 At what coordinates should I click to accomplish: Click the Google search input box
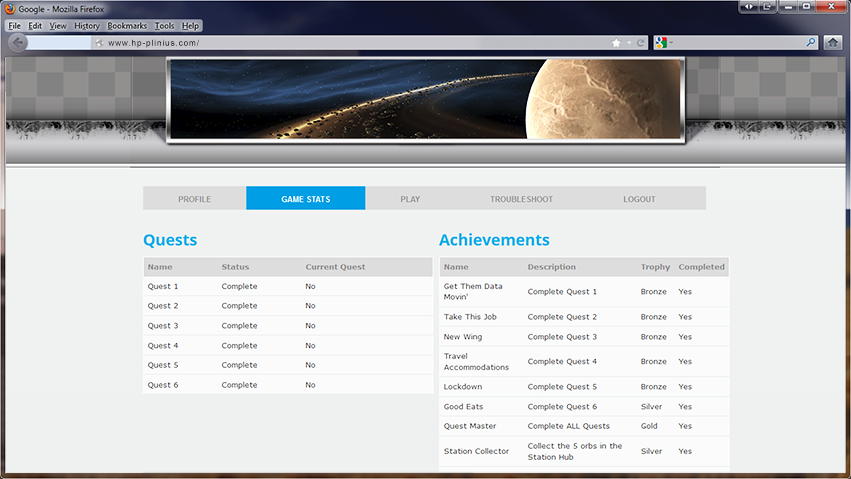[x=737, y=42]
